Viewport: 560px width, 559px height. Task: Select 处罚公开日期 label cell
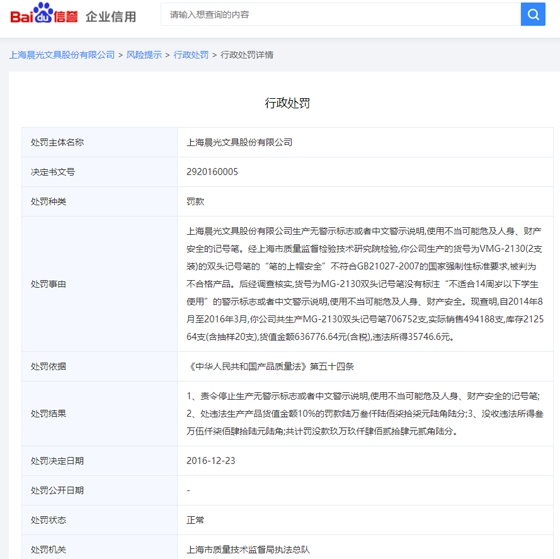tap(100, 490)
